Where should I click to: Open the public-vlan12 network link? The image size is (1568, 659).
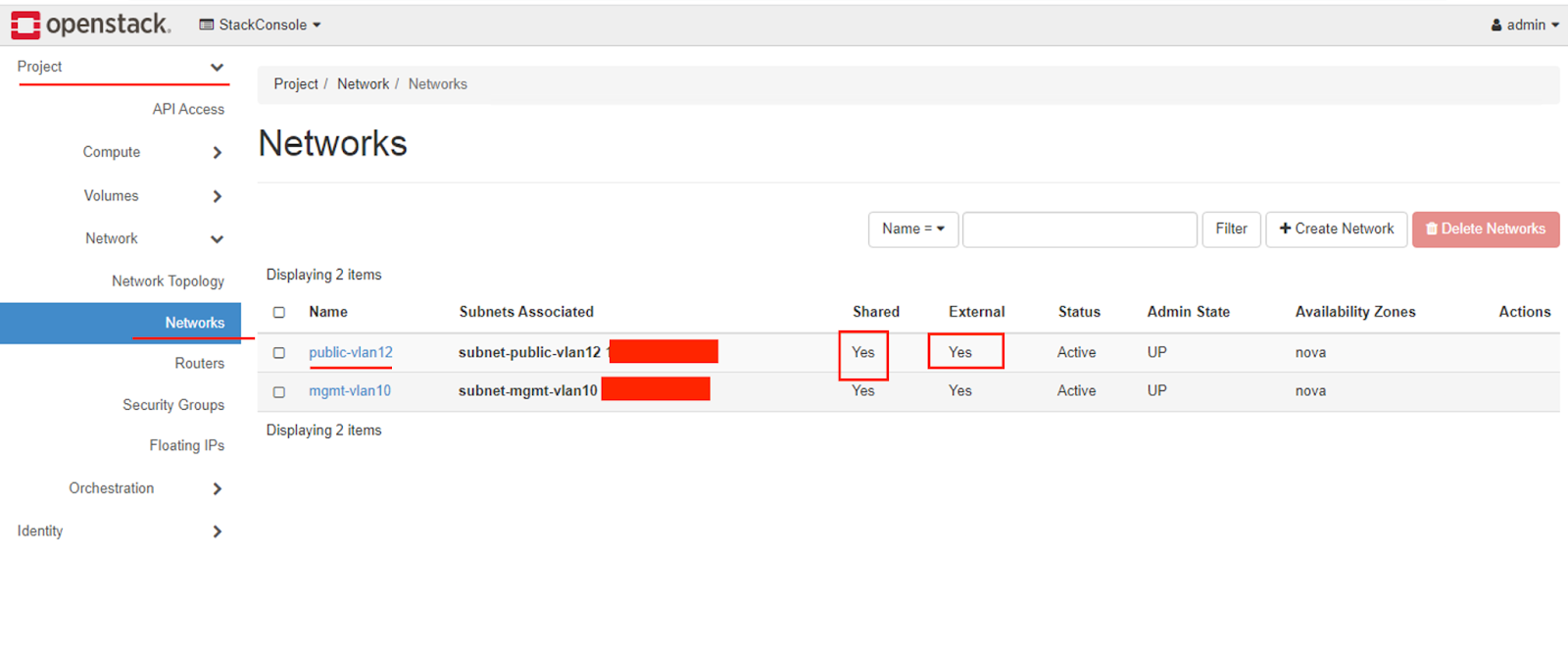(x=351, y=352)
